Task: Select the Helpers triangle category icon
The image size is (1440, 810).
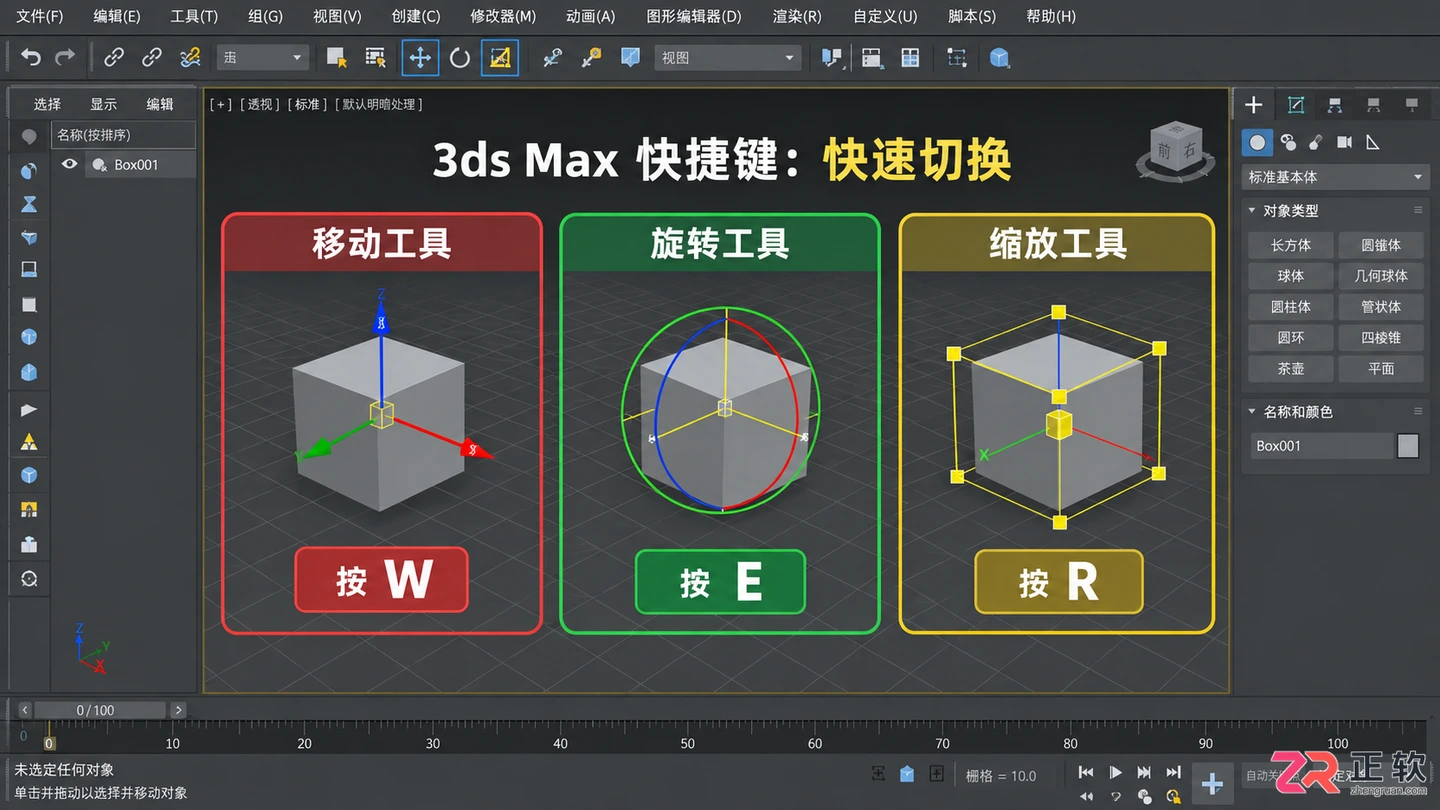Action: [1373, 143]
